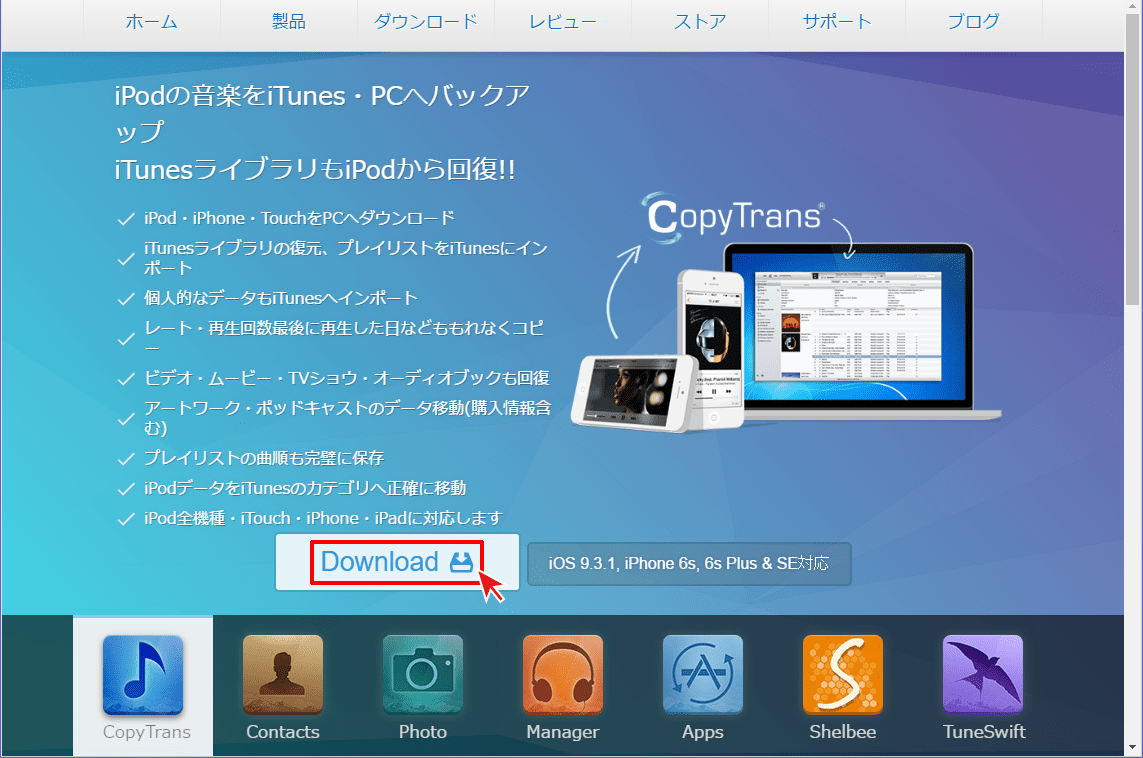Click the Photo camera app icon
The image size is (1143, 758).
coord(422,675)
